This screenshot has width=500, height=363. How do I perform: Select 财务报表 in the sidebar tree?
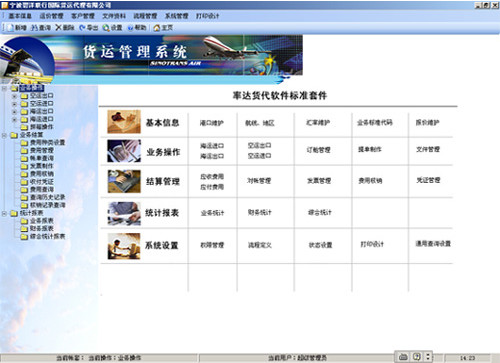42,229
